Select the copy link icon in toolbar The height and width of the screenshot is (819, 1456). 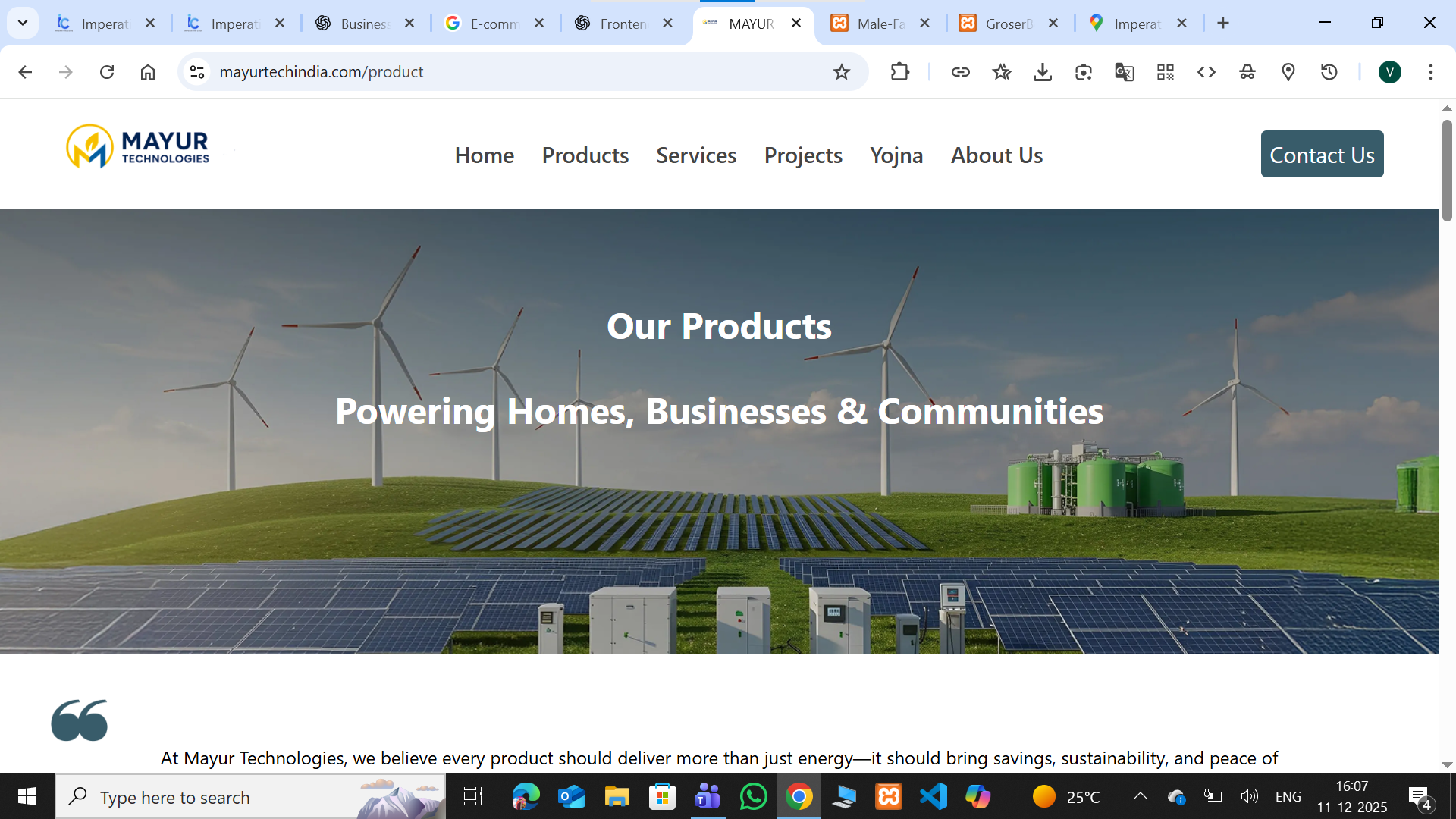click(x=961, y=72)
